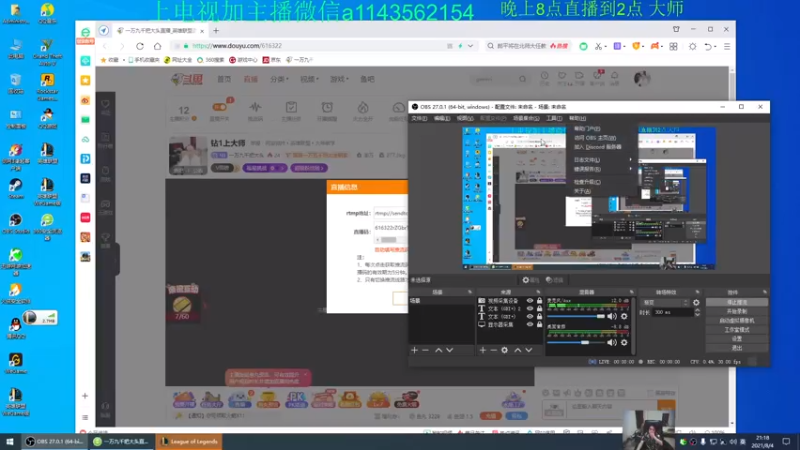Switch to League of Legends taskbar item
Screen dimensions: 800x450
point(189,442)
